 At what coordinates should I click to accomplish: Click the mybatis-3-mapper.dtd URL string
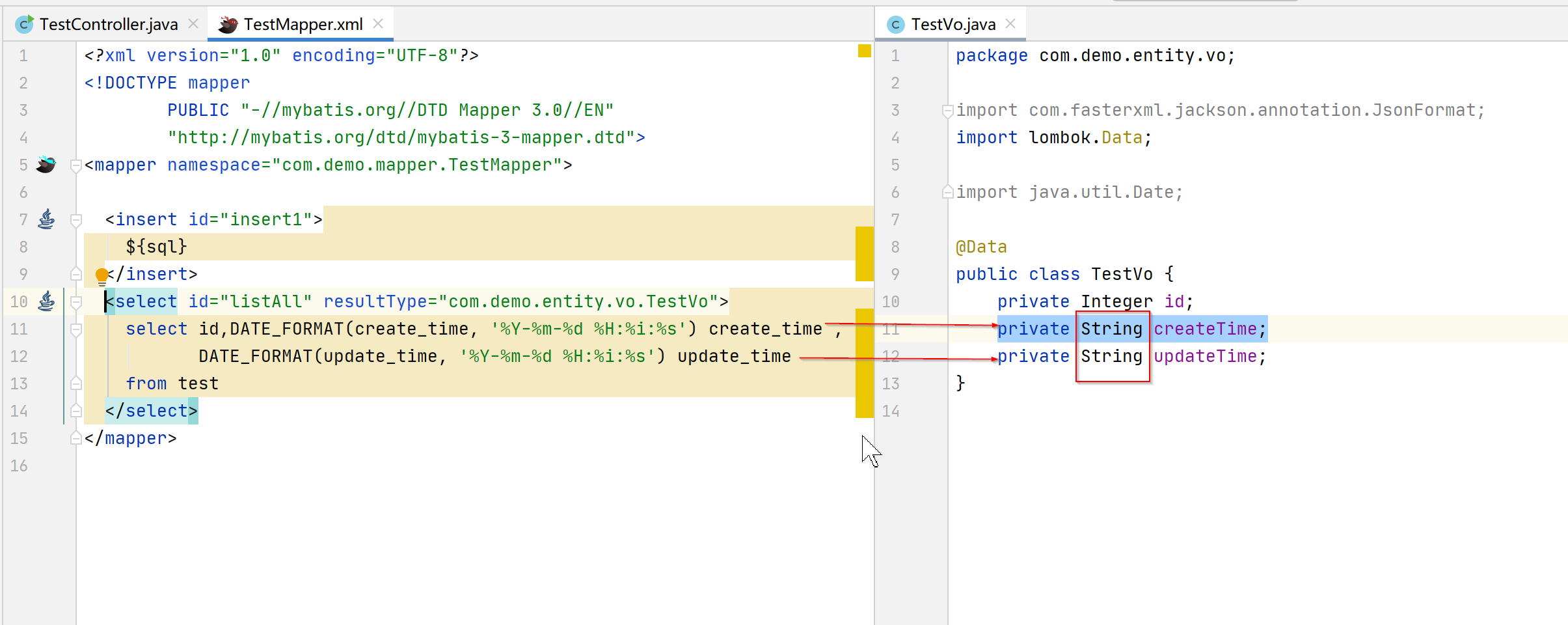pos(401,137)
